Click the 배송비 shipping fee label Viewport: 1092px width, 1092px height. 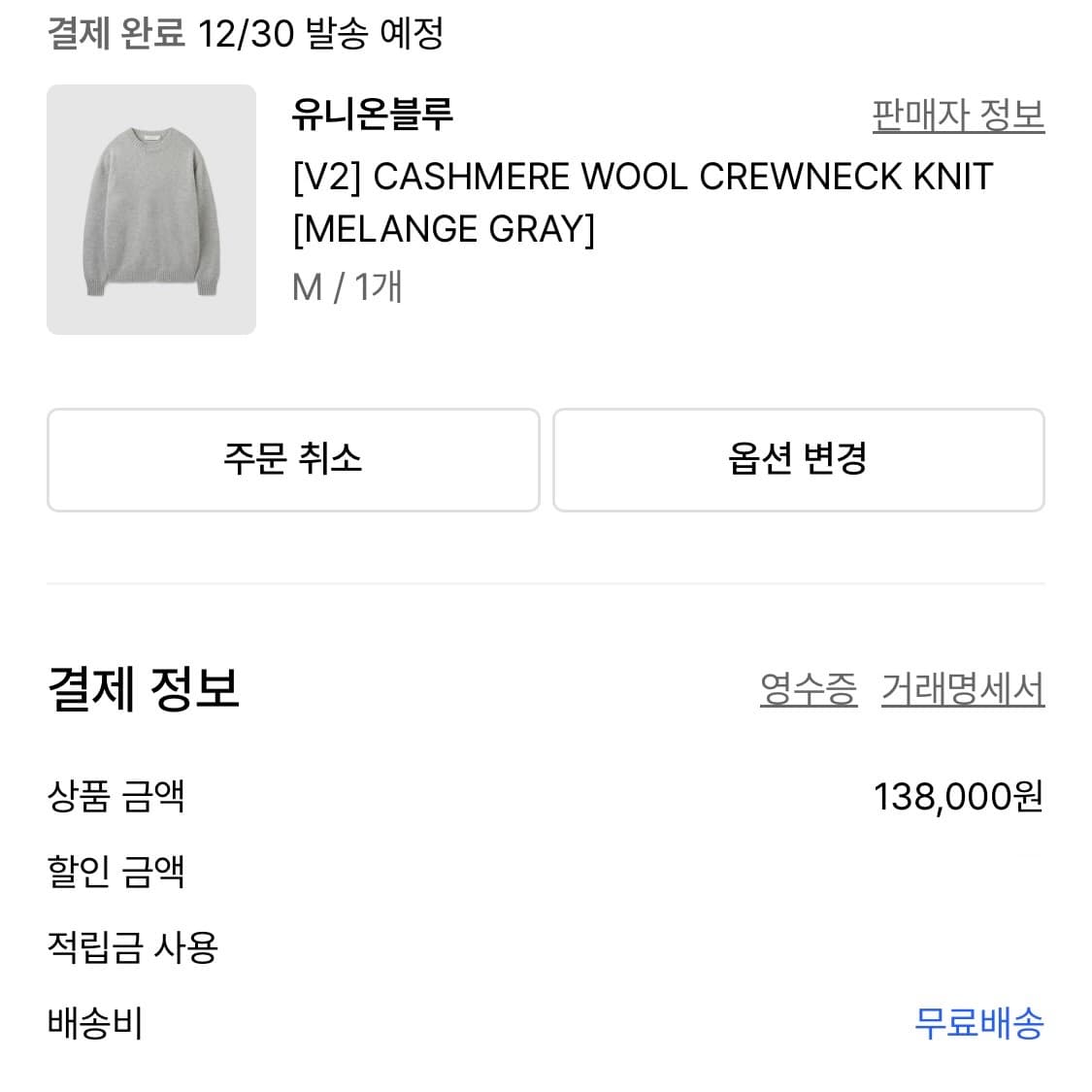click(x=94, y=1024)
